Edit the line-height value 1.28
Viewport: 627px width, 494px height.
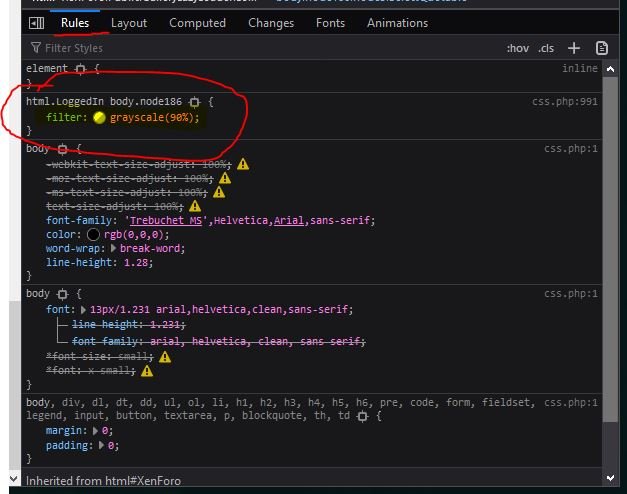point(136,263)
